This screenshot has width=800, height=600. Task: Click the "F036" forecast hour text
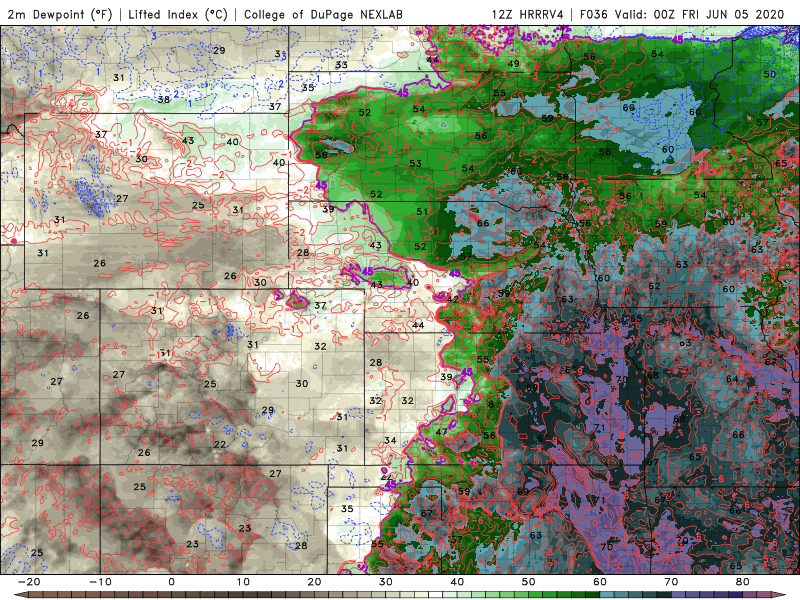(x=594, y=14)
